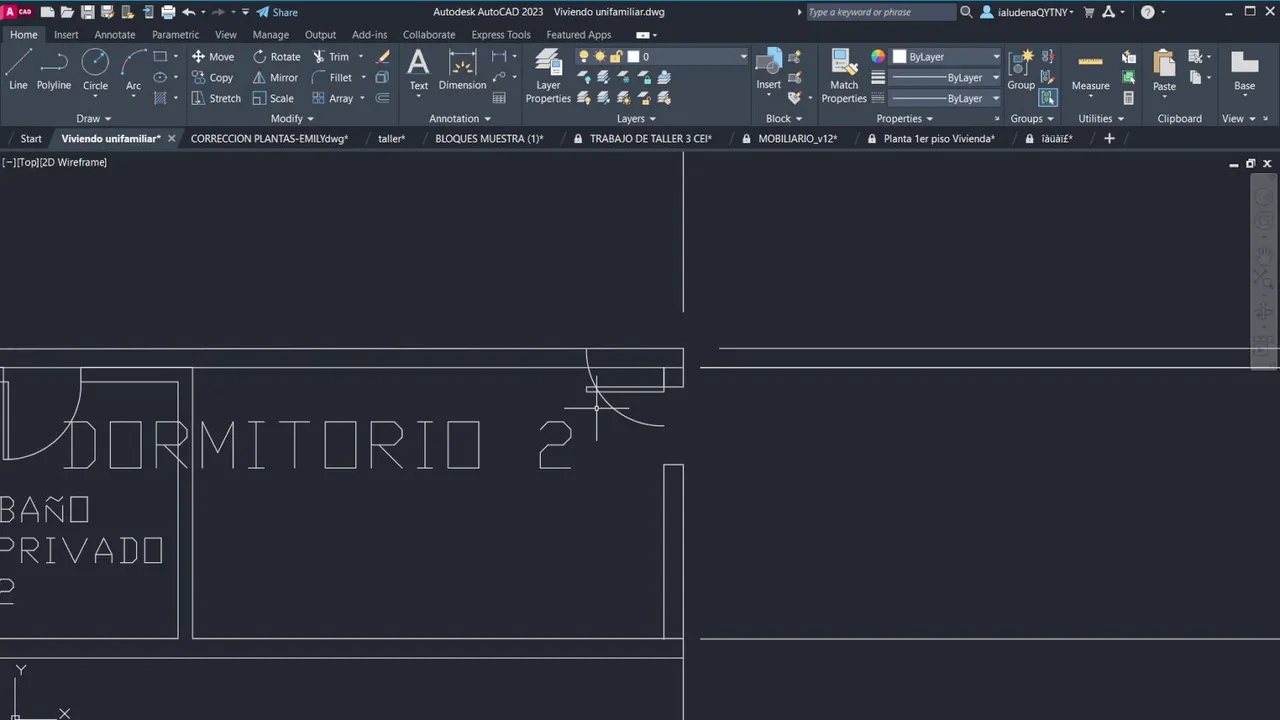Viewport: 1280px width, 720px height.
Task: Open the Parametric ribbon tab
Action: point(175,34)
